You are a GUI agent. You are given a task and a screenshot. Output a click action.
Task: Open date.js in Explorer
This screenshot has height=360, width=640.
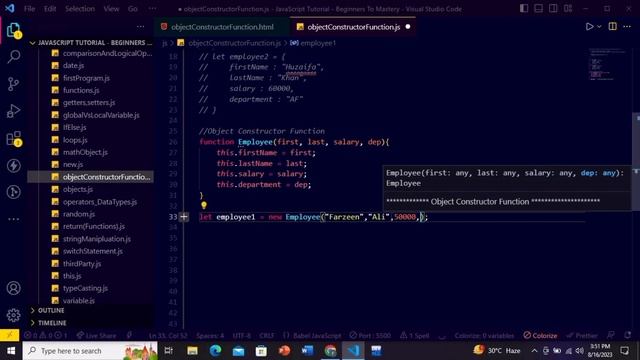coord(73,65)
